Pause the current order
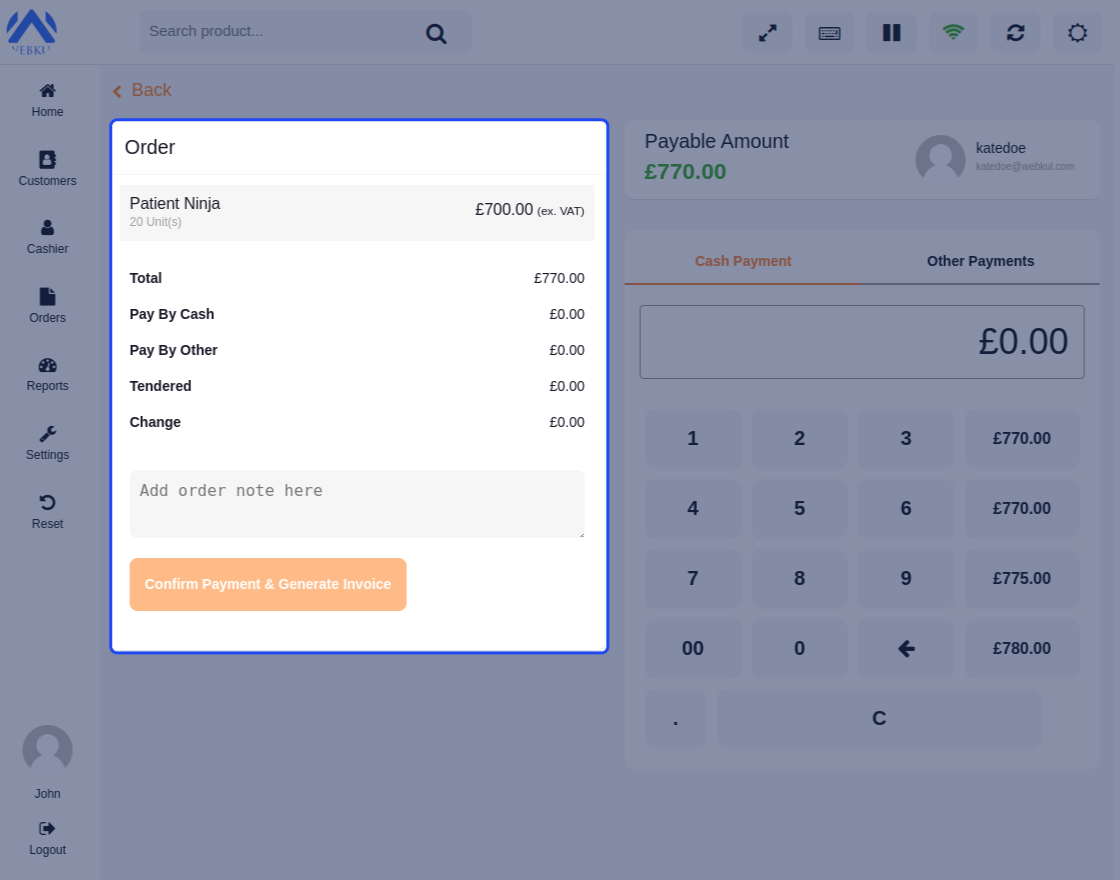Viewport: 1120px width, 880px height. coord(891,32)
